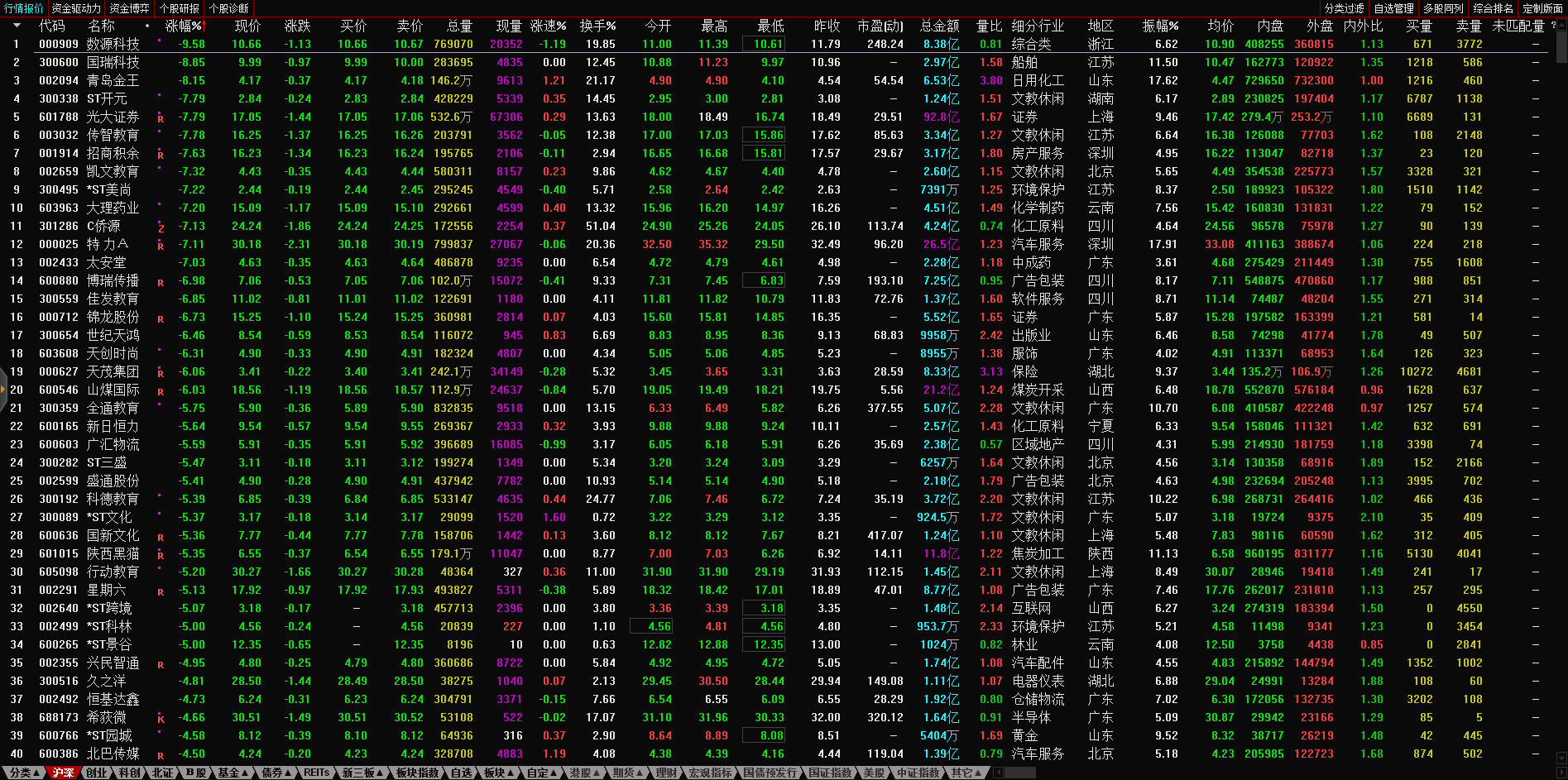Click the 定制版面 button
Image resolution: width=1568 pixels, height=780 pixels.
click(1542, 8)
